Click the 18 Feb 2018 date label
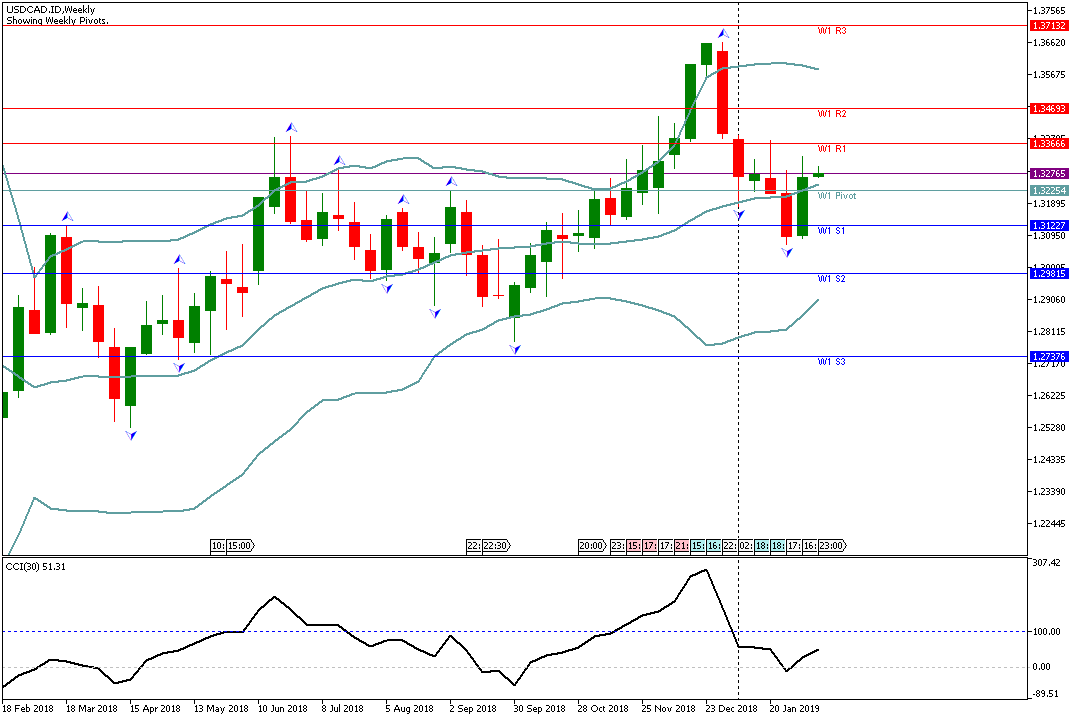Image resolution: width=1080 pixels, height=720 pixels. (x=28, y=708)
